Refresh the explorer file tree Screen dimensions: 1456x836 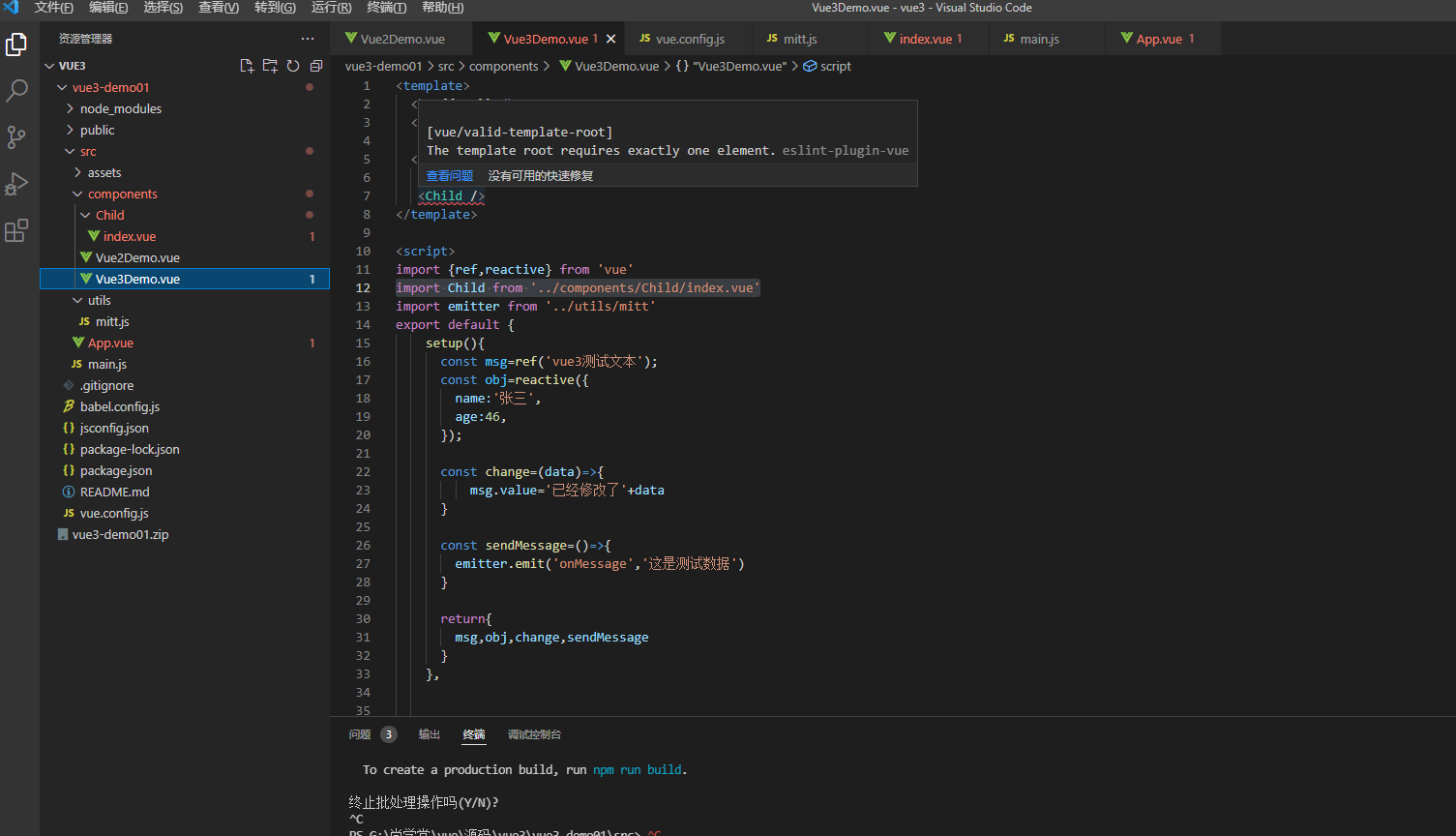(x=293, y=66)
